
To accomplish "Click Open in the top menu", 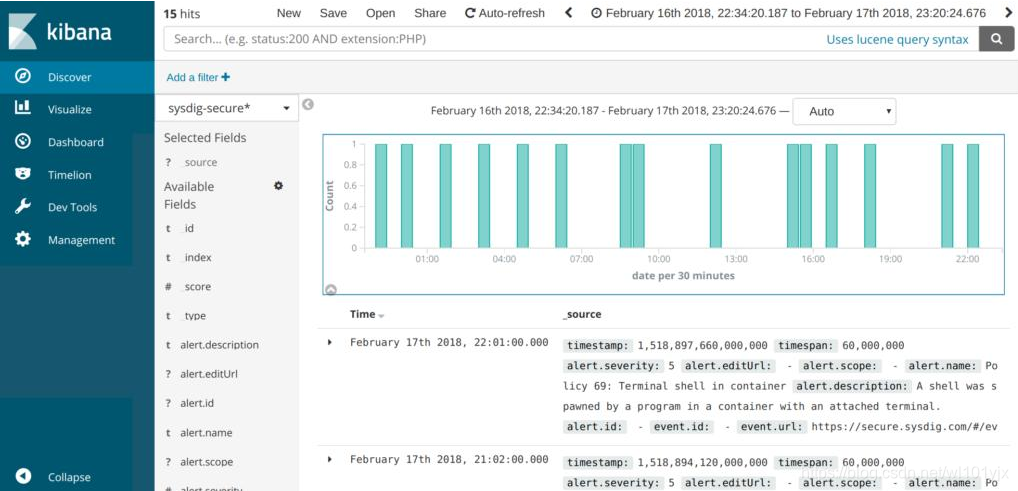I will click(380, 13).
